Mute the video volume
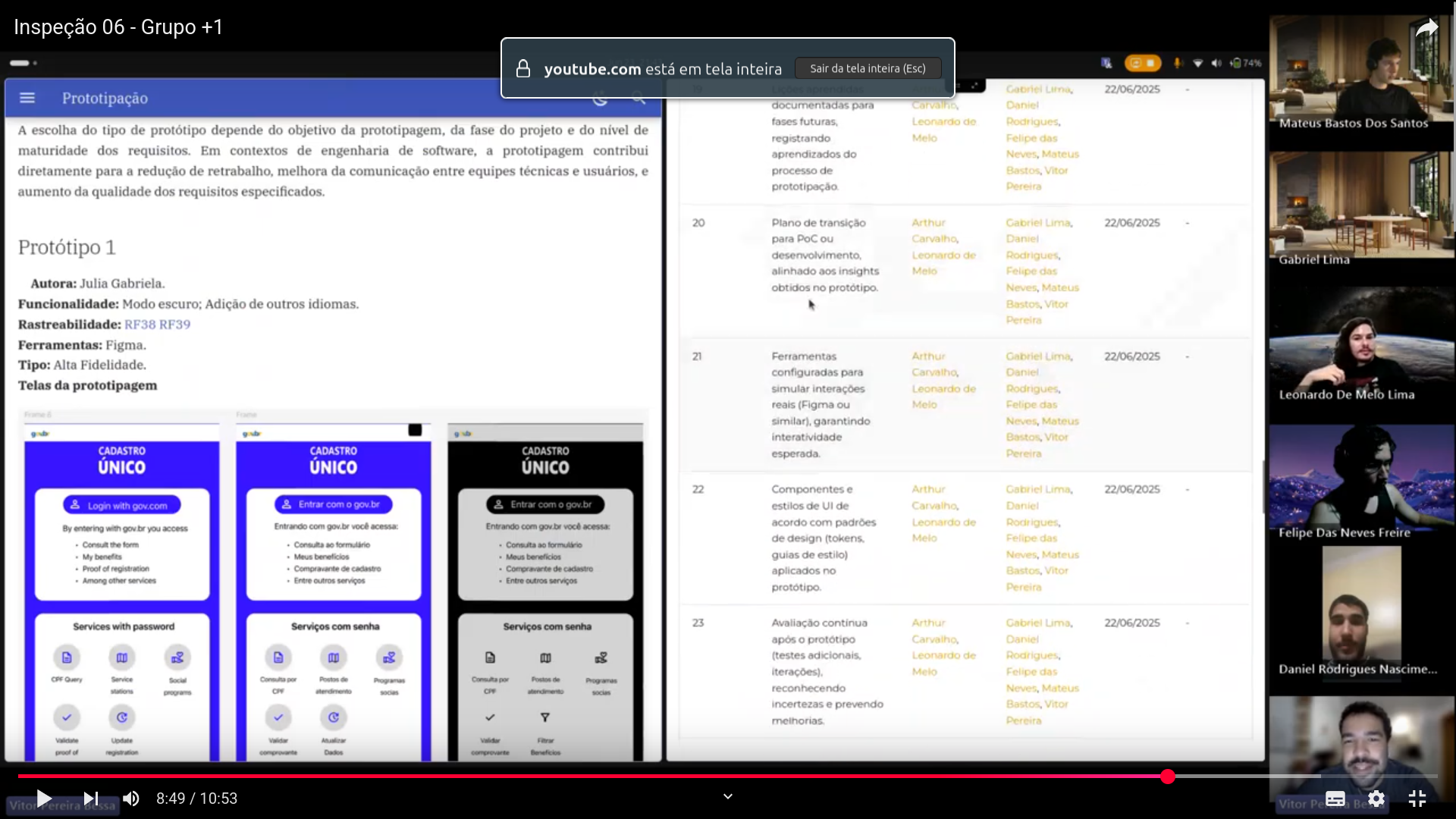 (x=131, y=799)
